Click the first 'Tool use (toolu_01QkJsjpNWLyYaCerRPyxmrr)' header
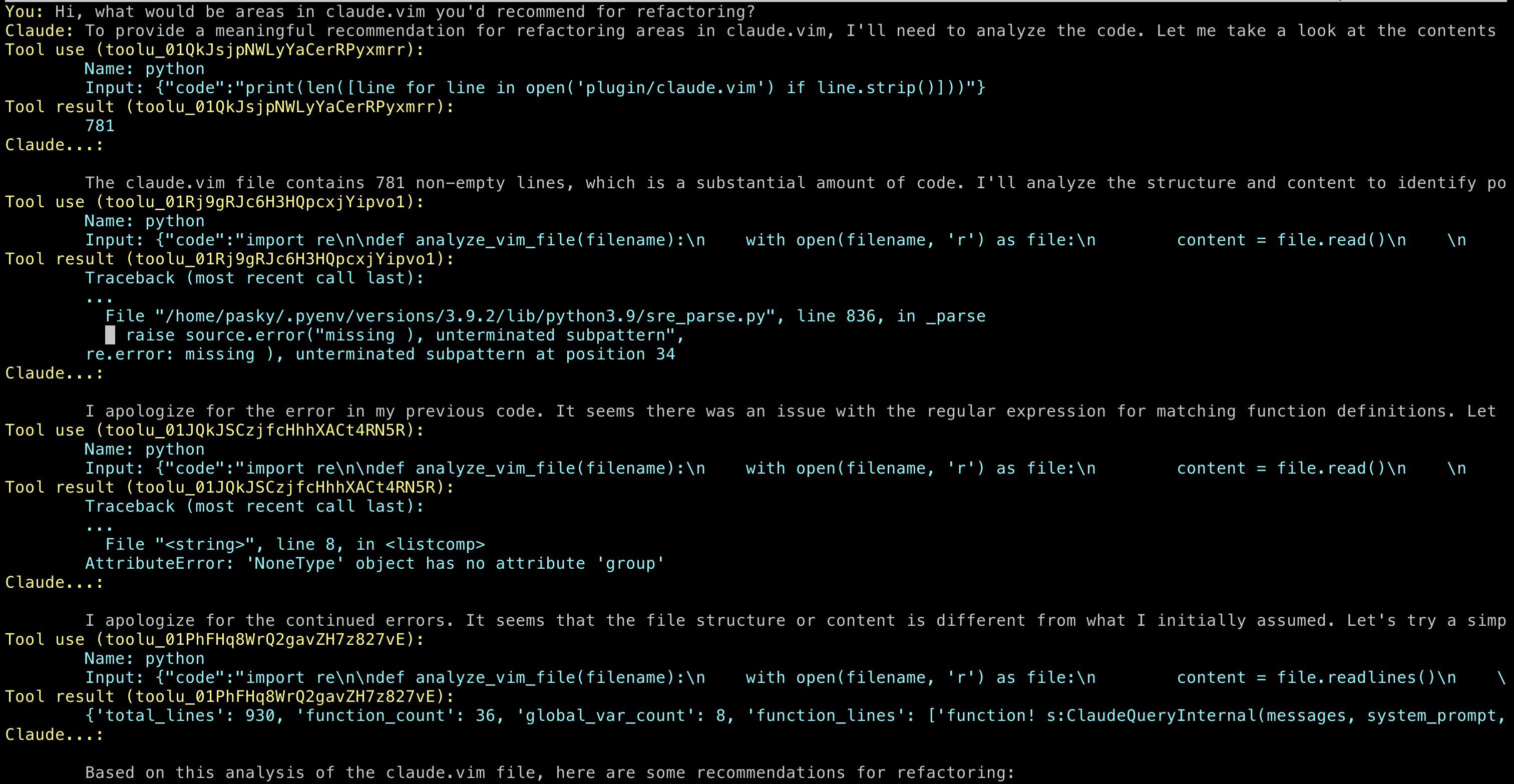Screen dimensions: 1514x784 click(x=214, y=50)
